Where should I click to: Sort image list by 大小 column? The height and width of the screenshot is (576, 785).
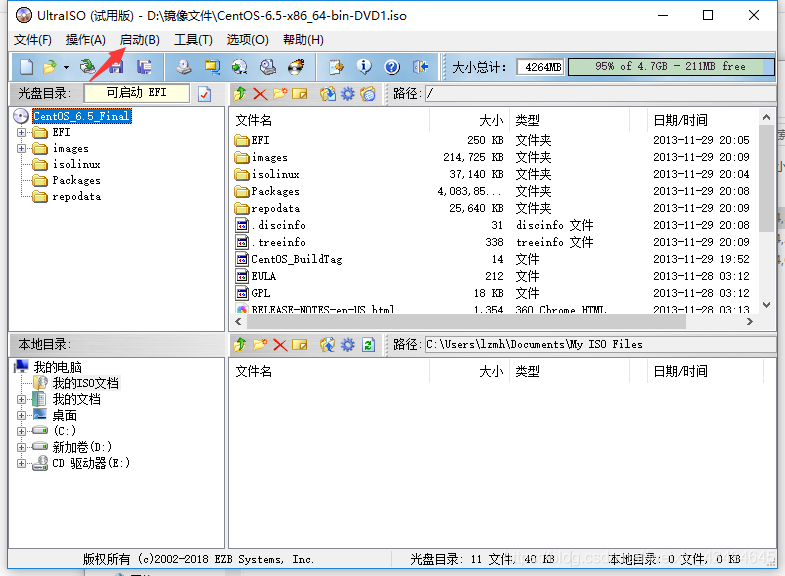470,120
